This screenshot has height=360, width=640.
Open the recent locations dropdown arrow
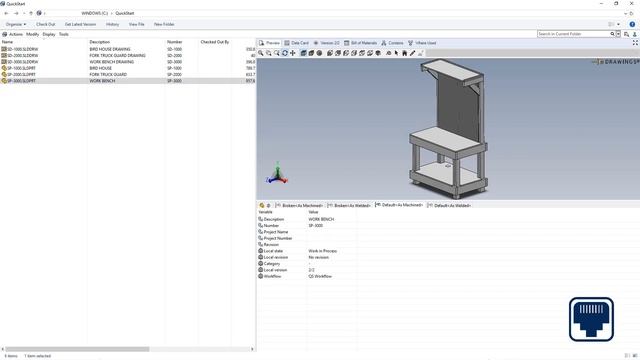tap(24, 13)
